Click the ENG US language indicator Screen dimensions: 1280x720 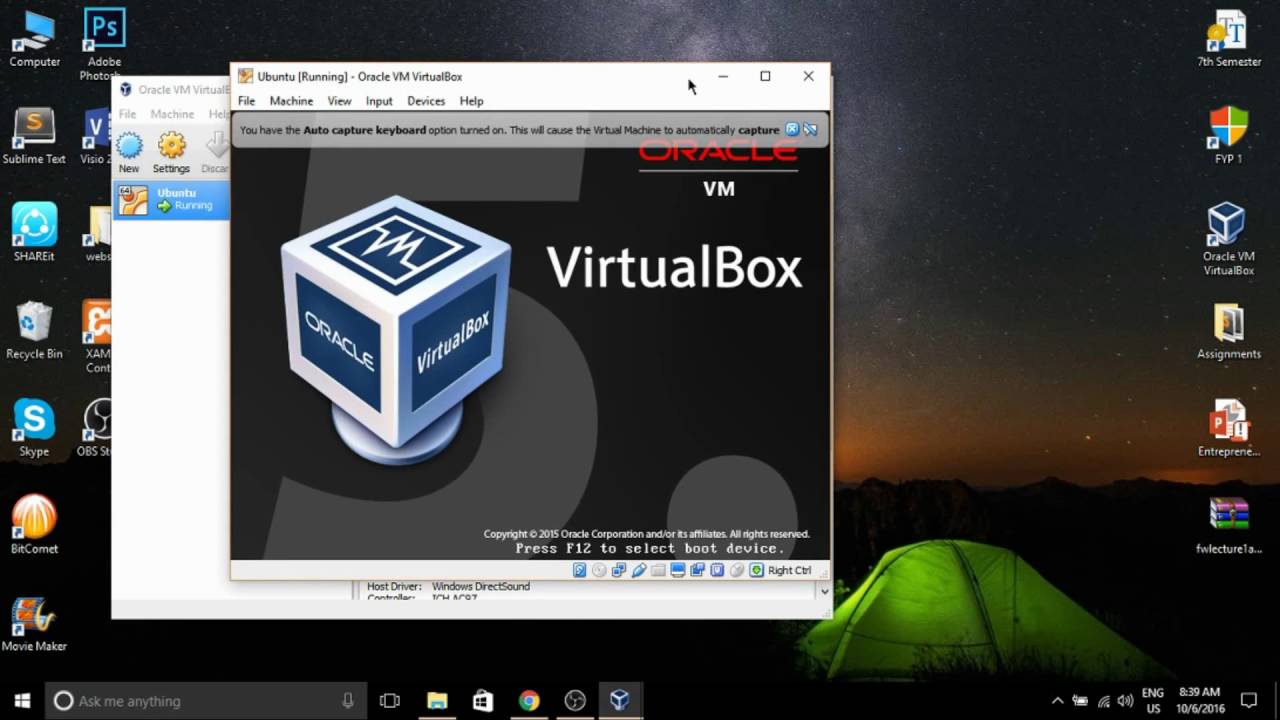click(1153, 700)
